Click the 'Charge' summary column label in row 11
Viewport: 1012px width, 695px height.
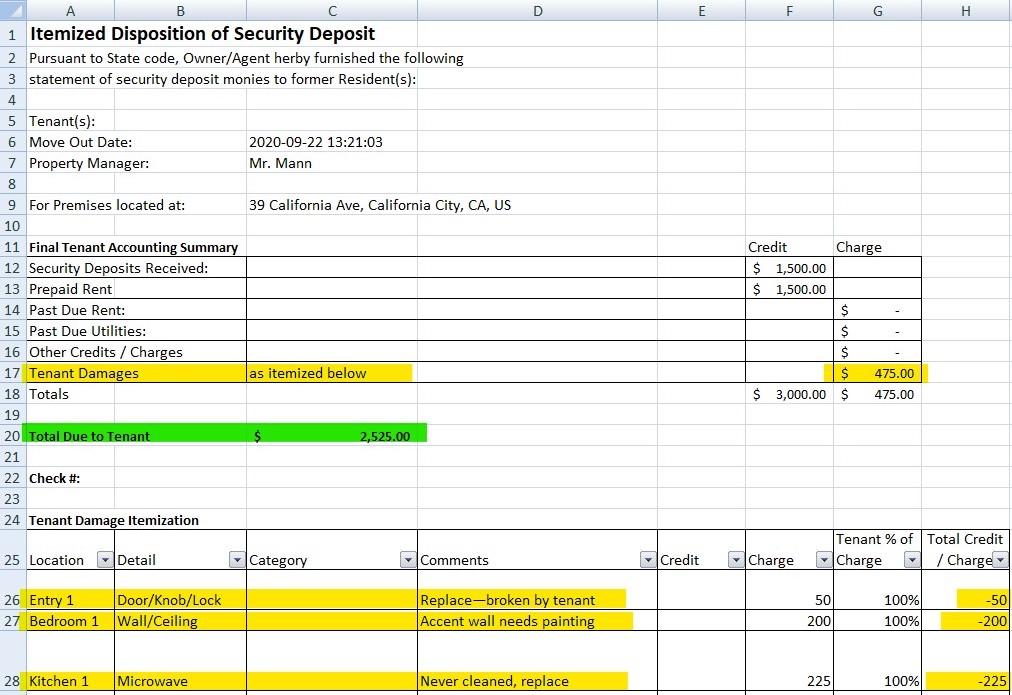click(x=858, y=247)
